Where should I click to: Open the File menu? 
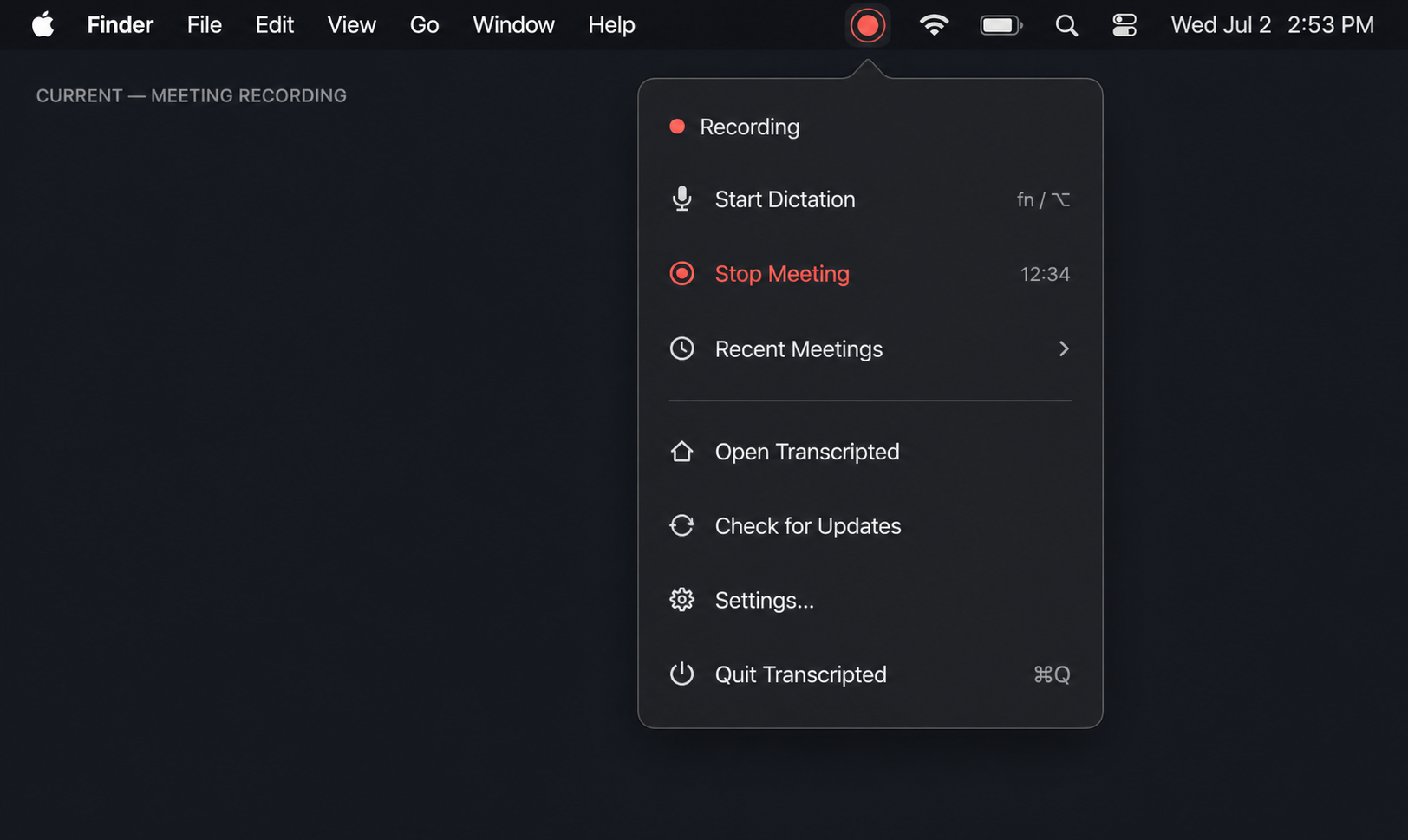(x=205, y=25)
